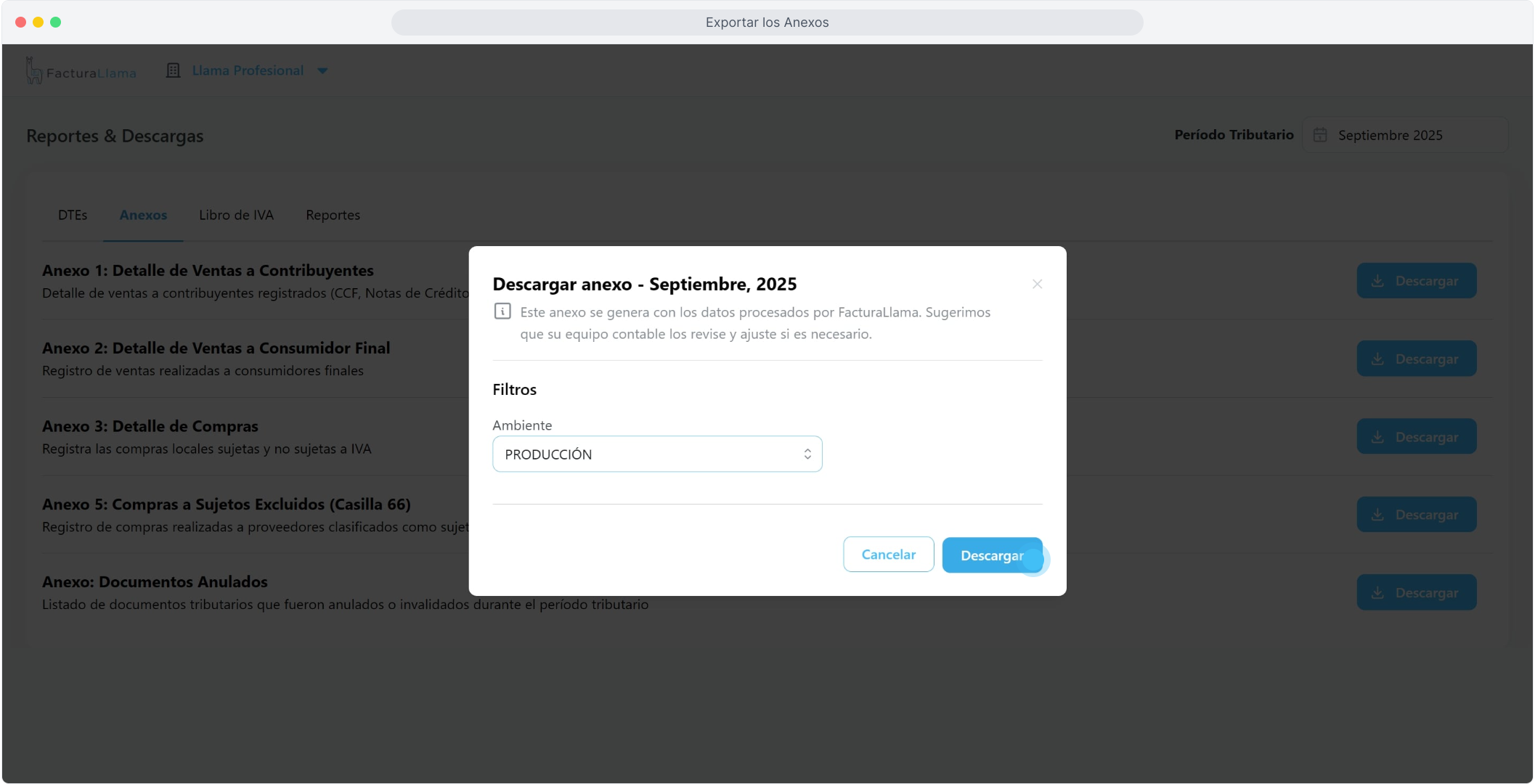Select the Anexos tab
The width and height of the screenshot is (1535, 784).
click(143, 215)
